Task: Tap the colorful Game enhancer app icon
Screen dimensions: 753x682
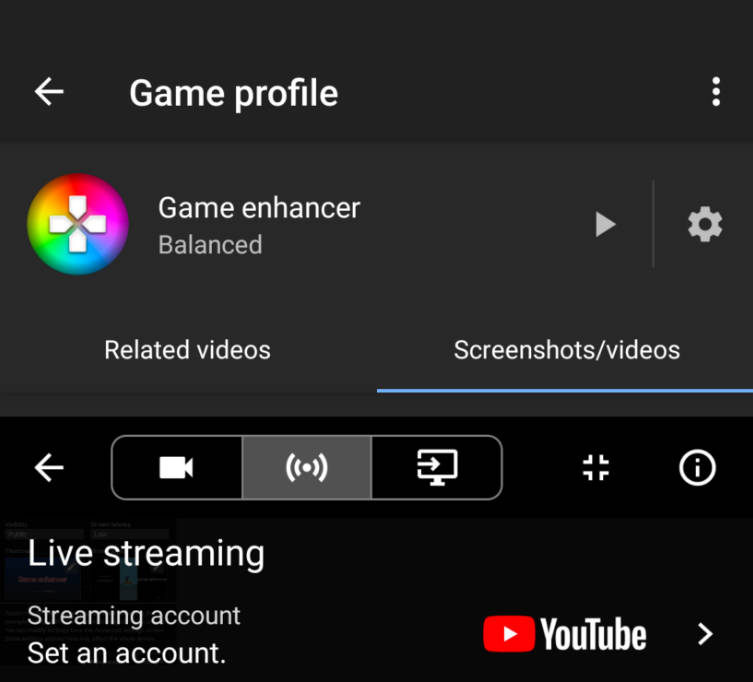Action: 78,224
